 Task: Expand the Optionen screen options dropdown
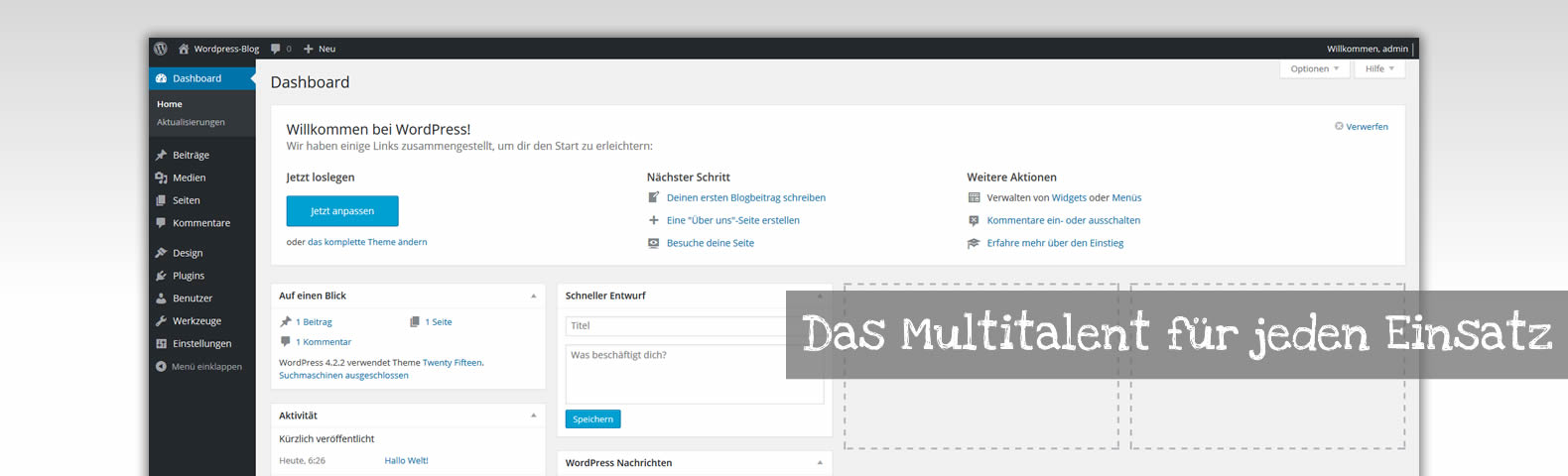click(1315, 68)
